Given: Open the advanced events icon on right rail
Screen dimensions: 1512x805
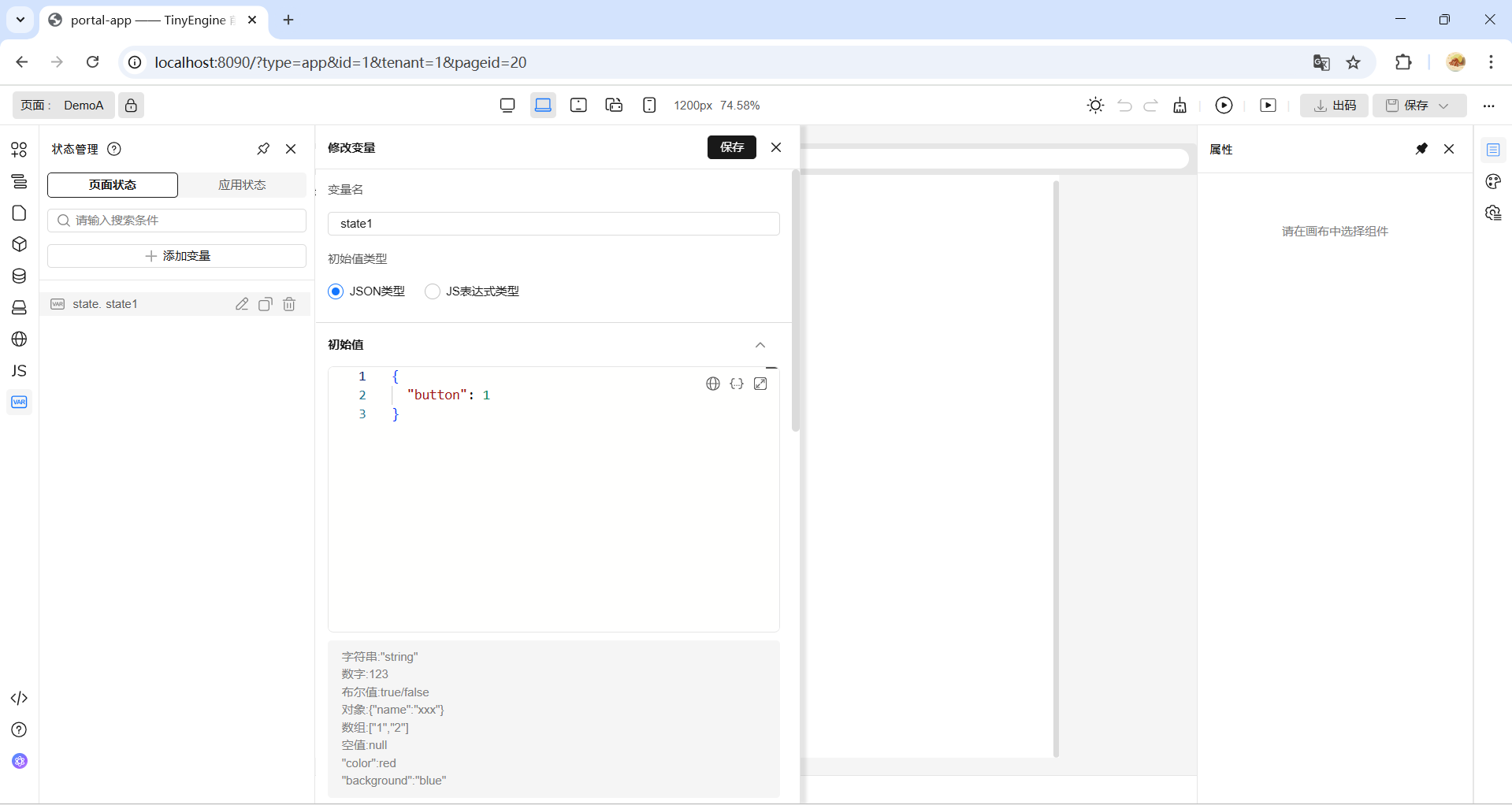Looking at the screenshot, I should coord(1493,213).
